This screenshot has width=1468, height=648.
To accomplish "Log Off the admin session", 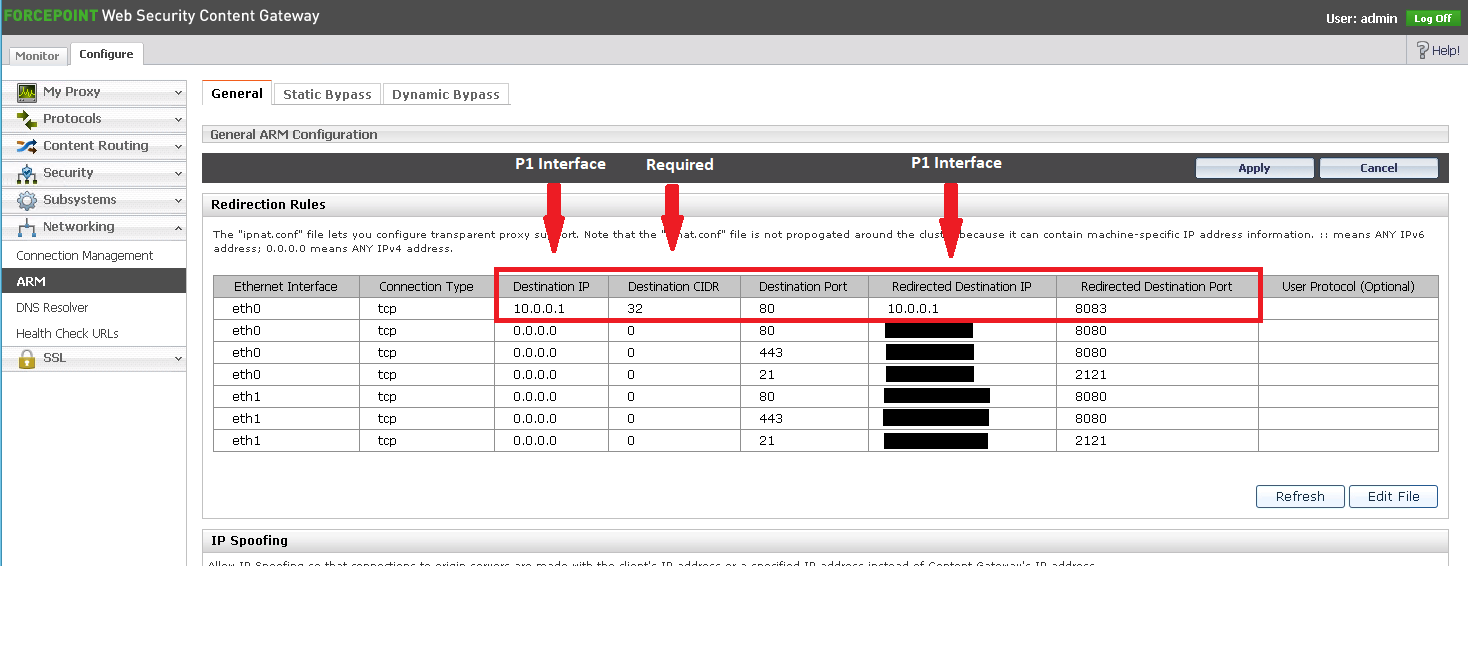I will coord(1432,17).
